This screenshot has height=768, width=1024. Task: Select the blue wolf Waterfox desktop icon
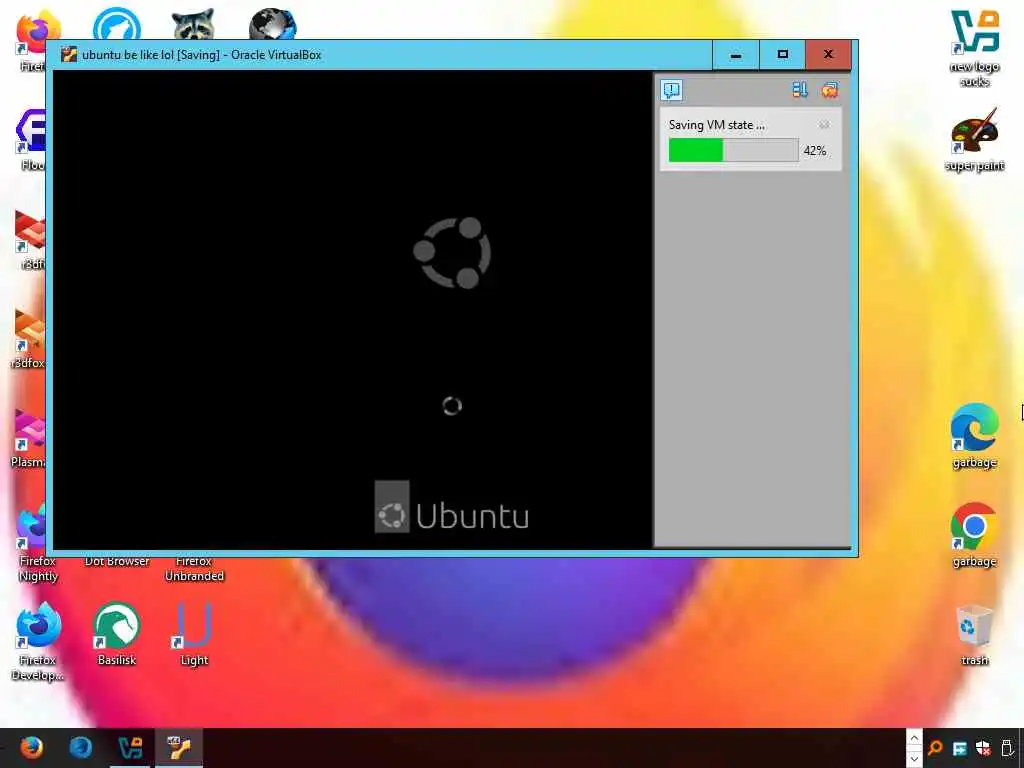(x=117, y=25)
